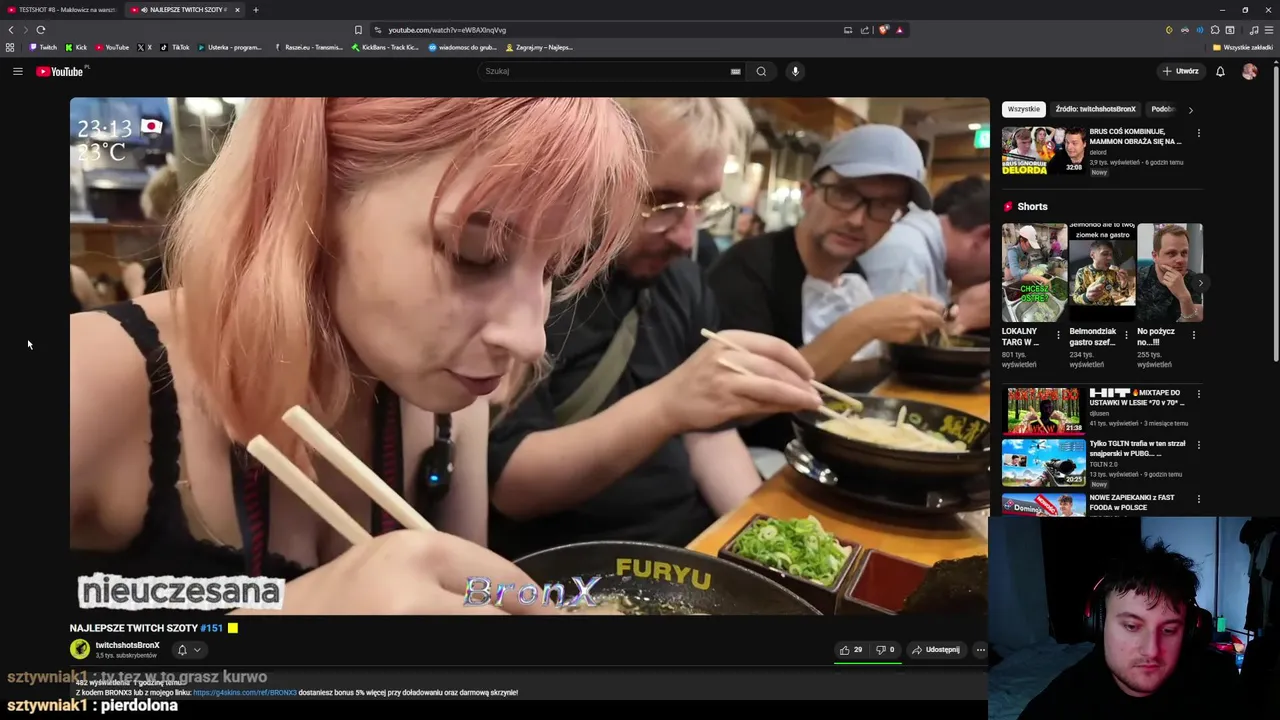Click the Utwórz create button
The width and height of the screenshot is (1280, 720).
tap(1180, 71)
